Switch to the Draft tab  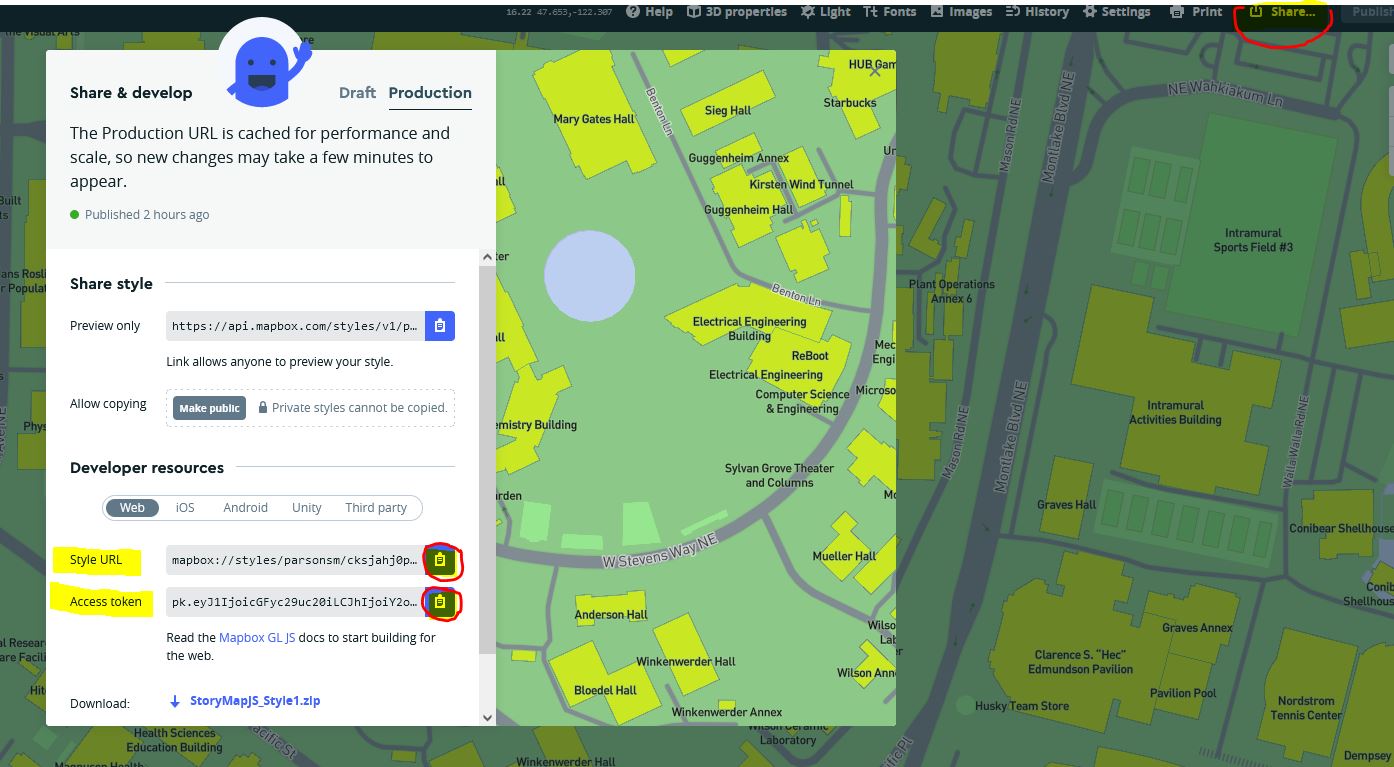coord(357,93)
